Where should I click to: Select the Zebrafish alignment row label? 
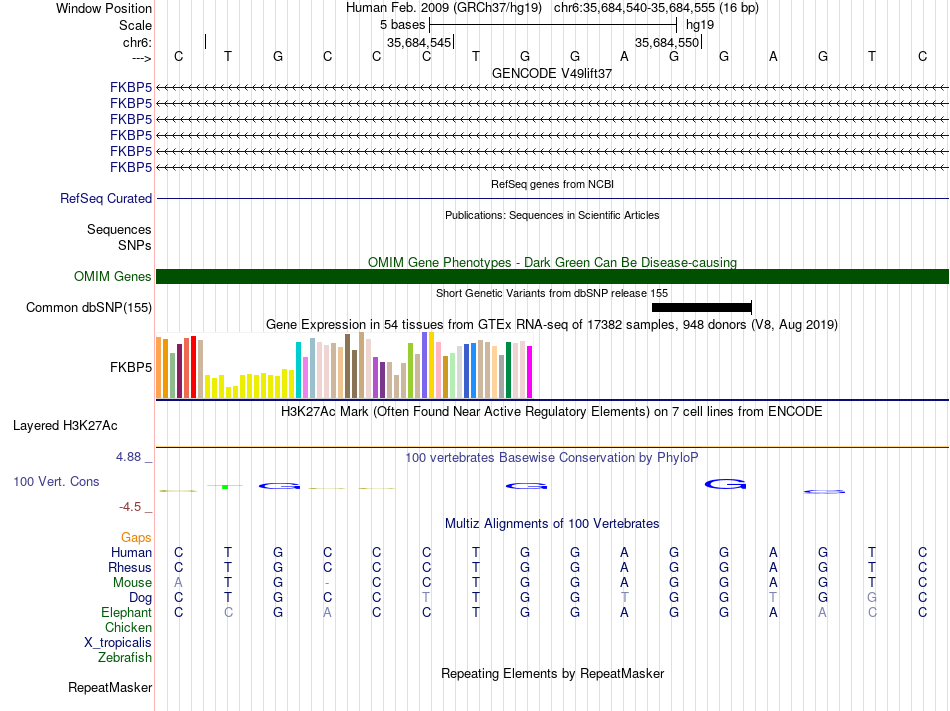(x=125, y=658)
